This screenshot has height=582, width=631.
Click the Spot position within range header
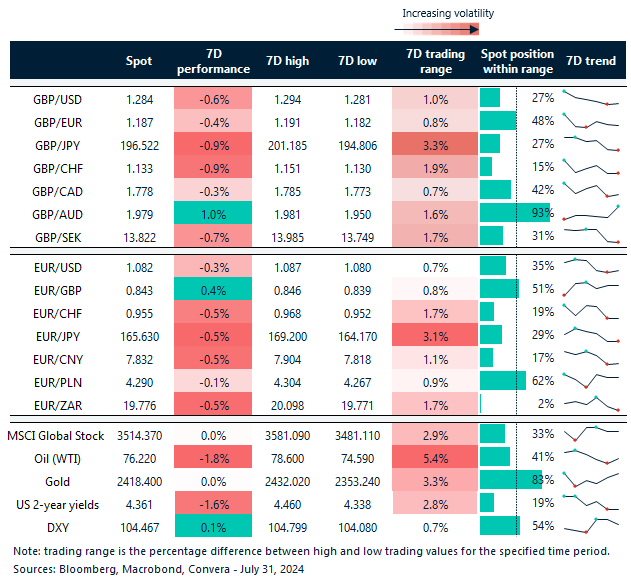click(x=516, y=61)
